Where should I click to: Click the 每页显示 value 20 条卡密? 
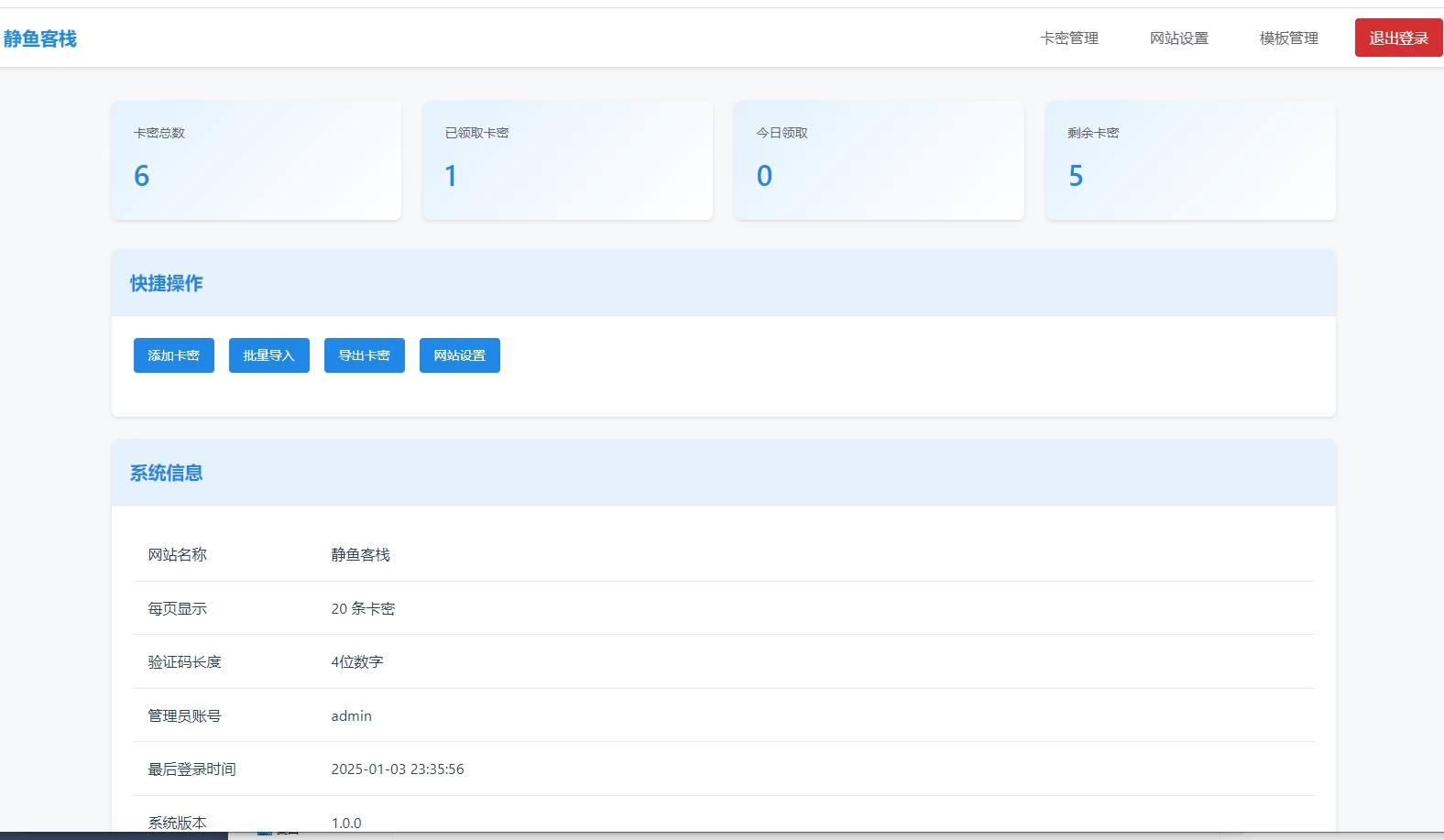tap(363, 609)
